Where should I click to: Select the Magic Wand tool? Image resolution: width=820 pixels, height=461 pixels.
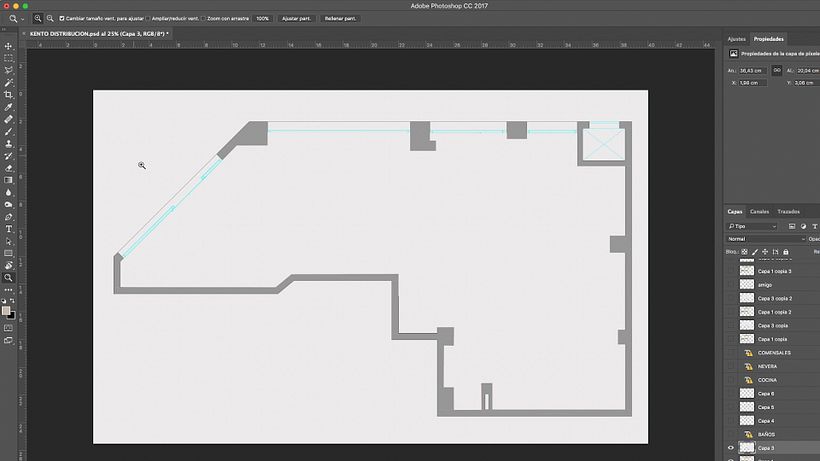8,83
